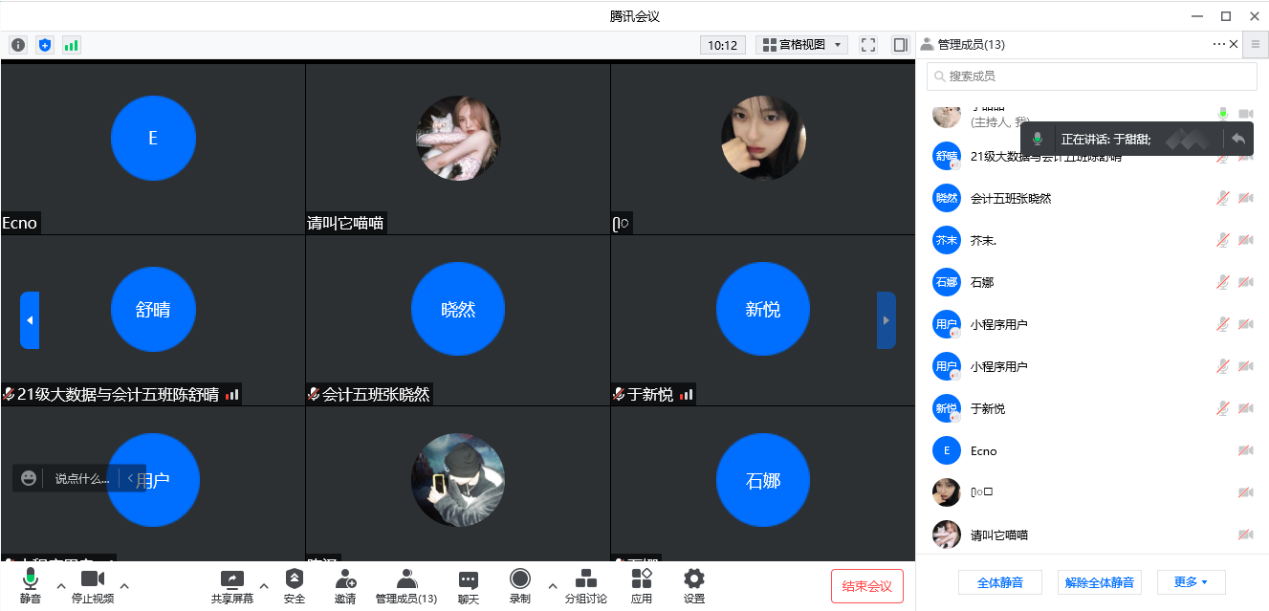Open the 聊天 chat icon
The image size is (1269, 611).
click(468, 584)
